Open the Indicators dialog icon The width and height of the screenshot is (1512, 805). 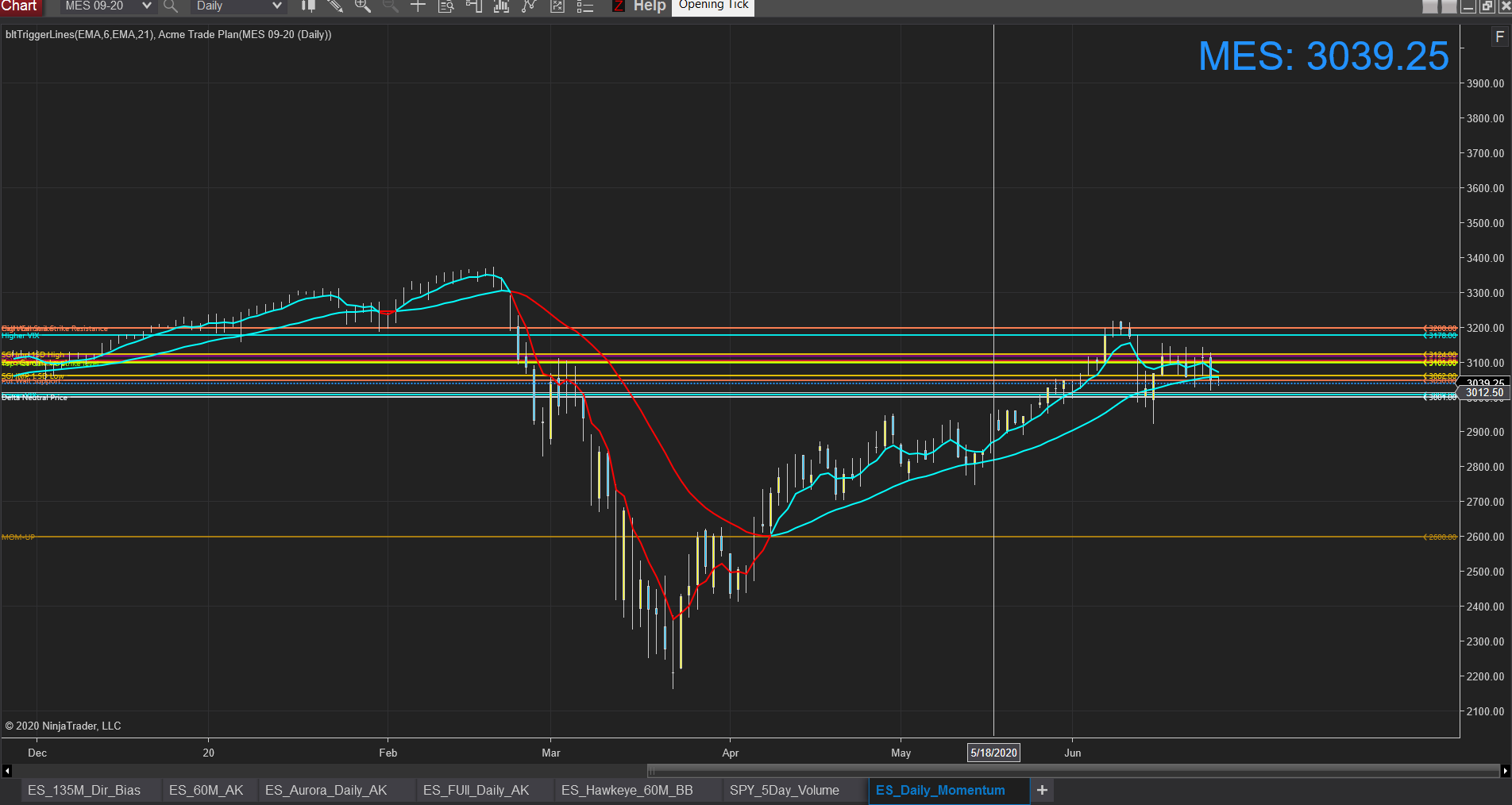coord(501,6)
